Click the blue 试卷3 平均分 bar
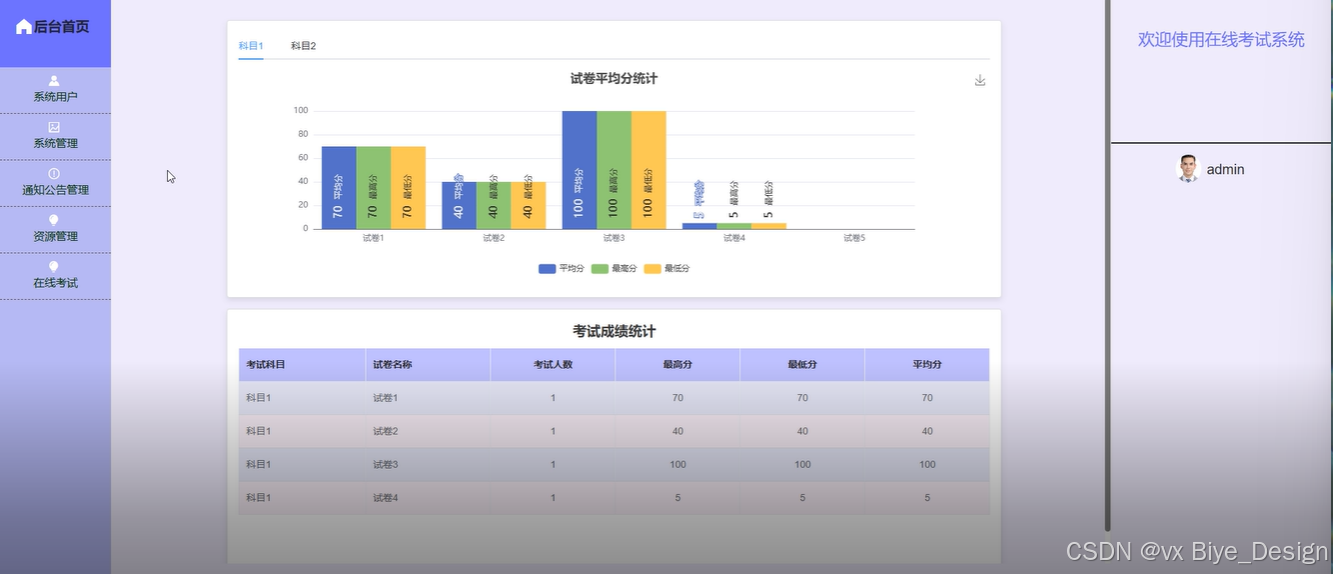This screenshot has width=1333, height=574. [579, 170]
